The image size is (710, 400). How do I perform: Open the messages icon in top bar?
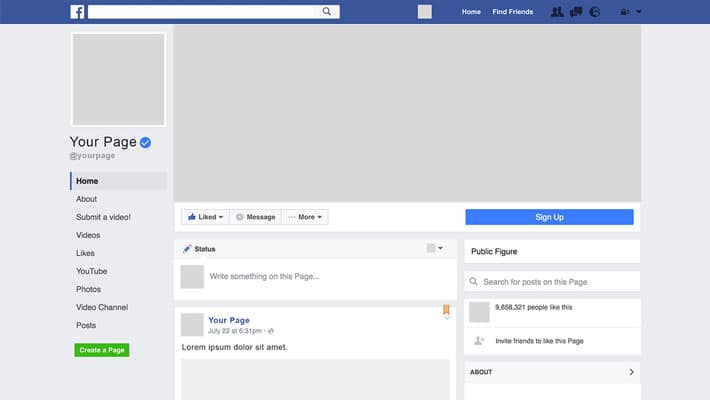point(576,12)
